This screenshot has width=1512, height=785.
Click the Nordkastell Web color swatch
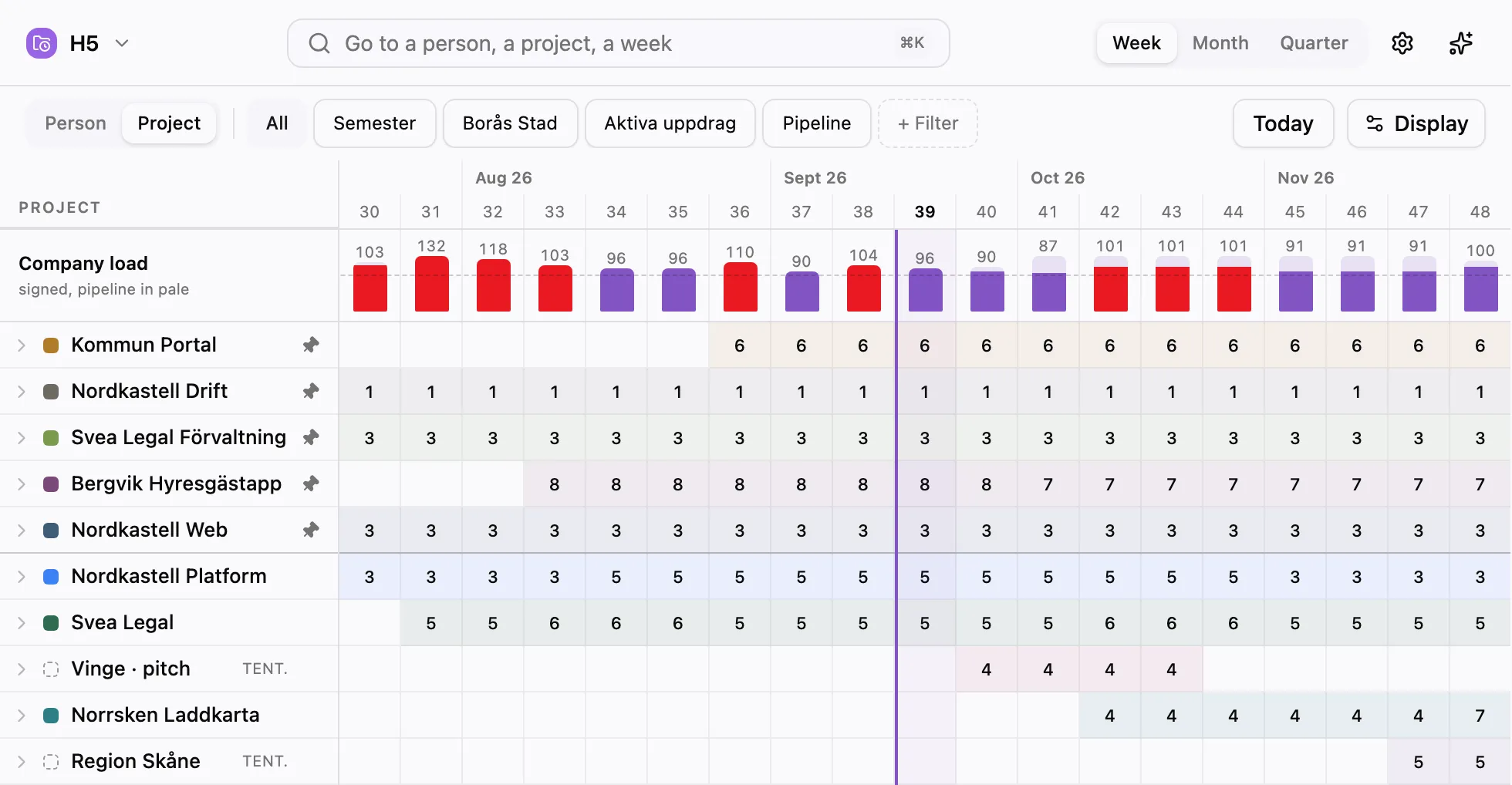51,530
